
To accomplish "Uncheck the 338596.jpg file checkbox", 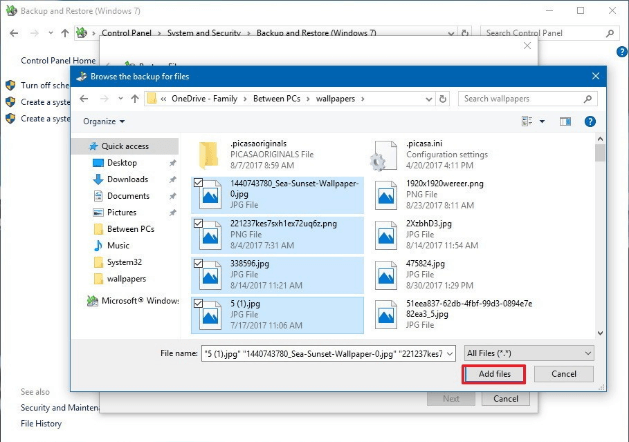I will 198,262.
